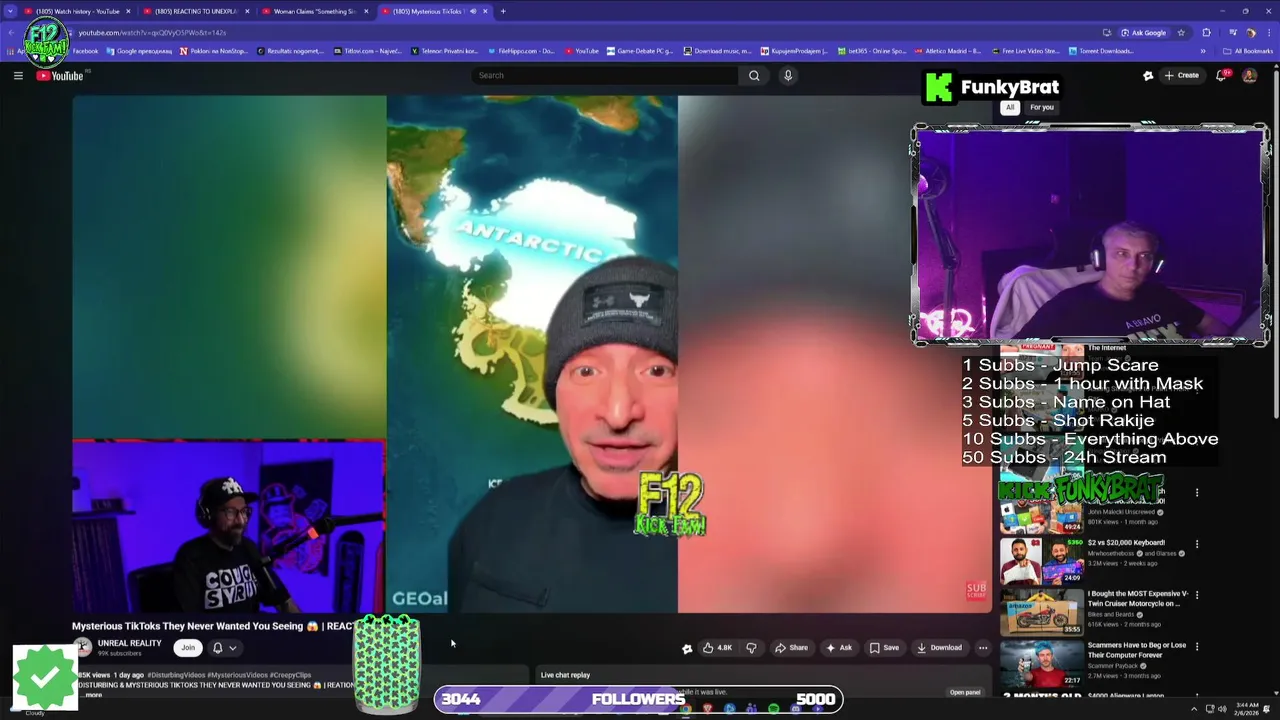Open the taskbar volume speaker icon
The height and width of the screenshot is (720, 1280).
[x=1222, y=709]
